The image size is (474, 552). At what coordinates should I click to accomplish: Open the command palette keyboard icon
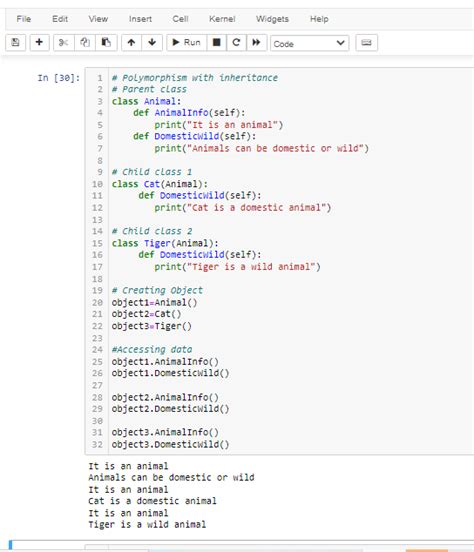(x=366, y=43)
